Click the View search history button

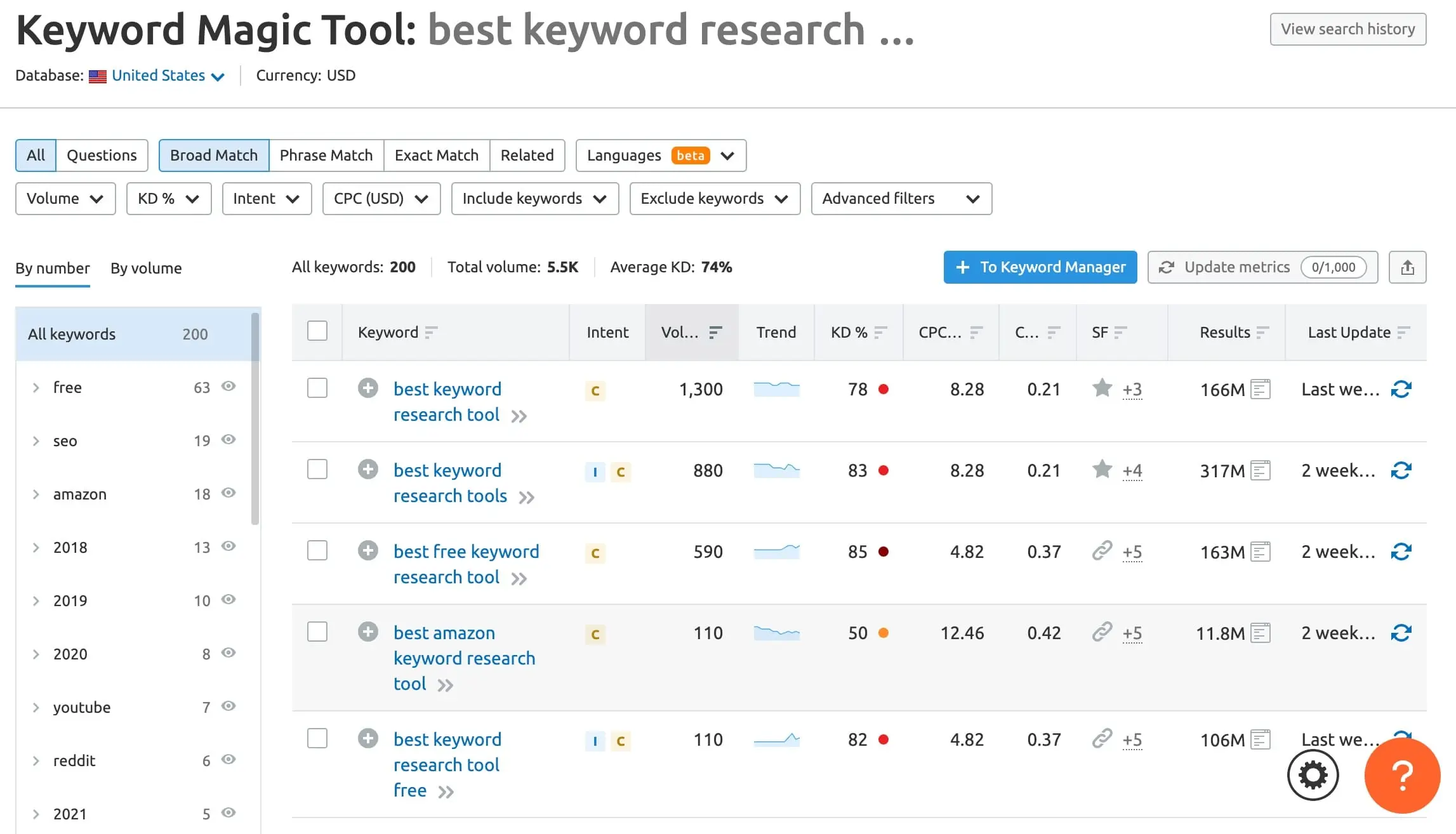[1347, 29]
